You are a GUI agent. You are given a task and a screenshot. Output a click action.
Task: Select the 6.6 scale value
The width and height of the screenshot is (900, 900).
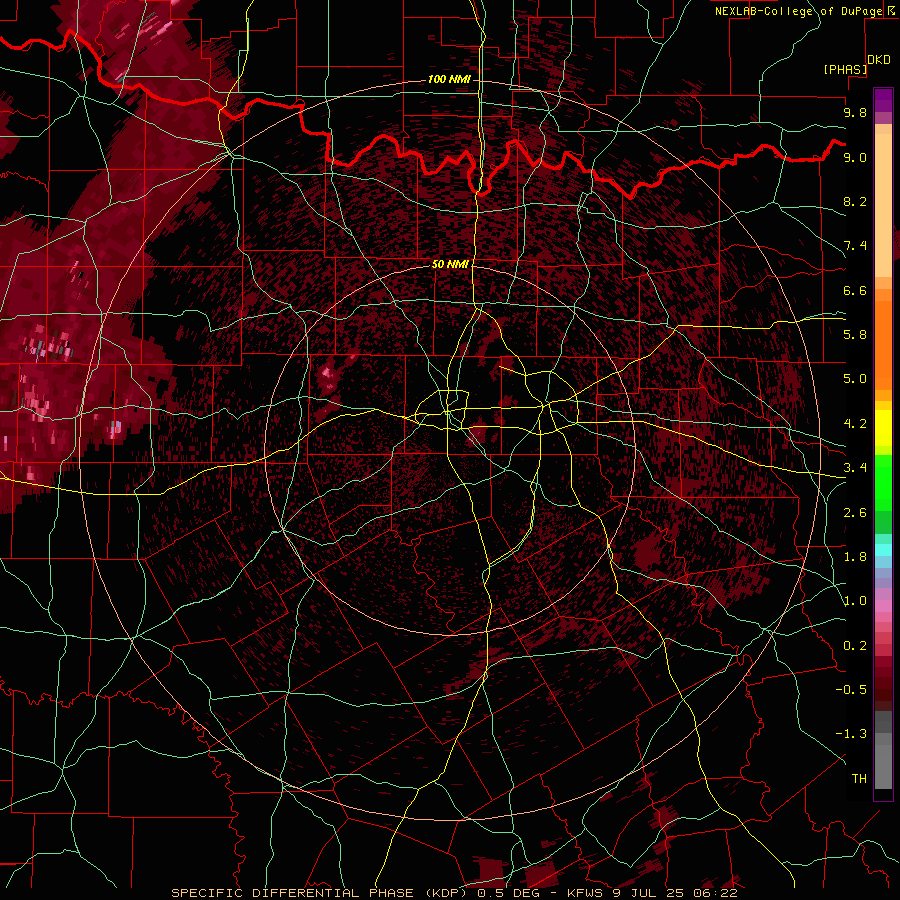coord(855,290)
